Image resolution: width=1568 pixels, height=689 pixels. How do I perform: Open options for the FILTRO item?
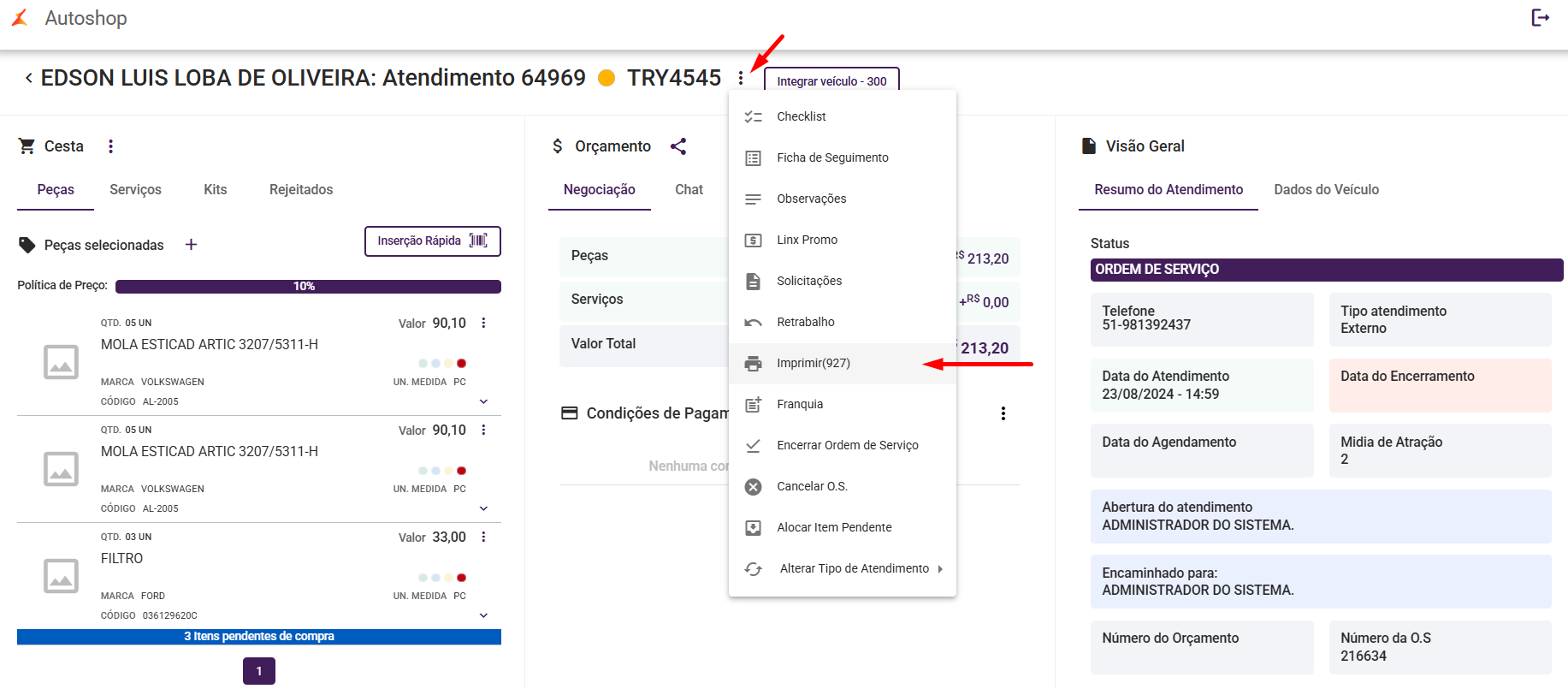tap(483, 537)
